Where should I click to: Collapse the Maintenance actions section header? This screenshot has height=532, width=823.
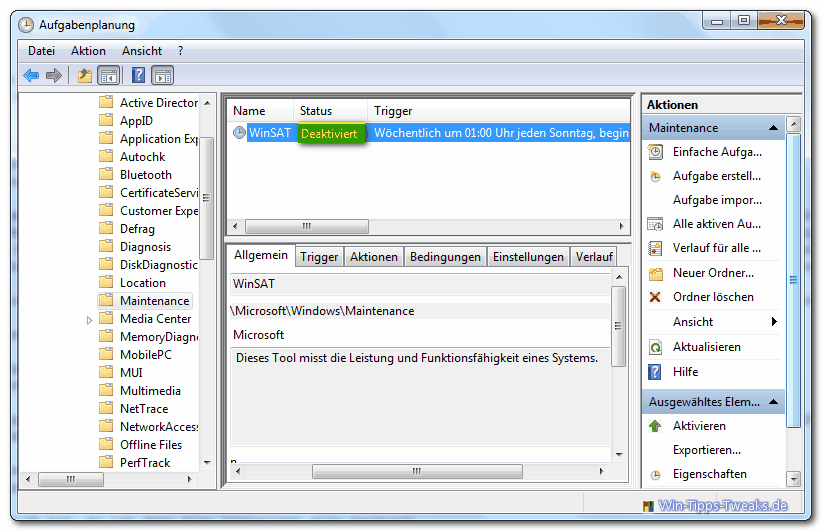[x=773, y=129]
